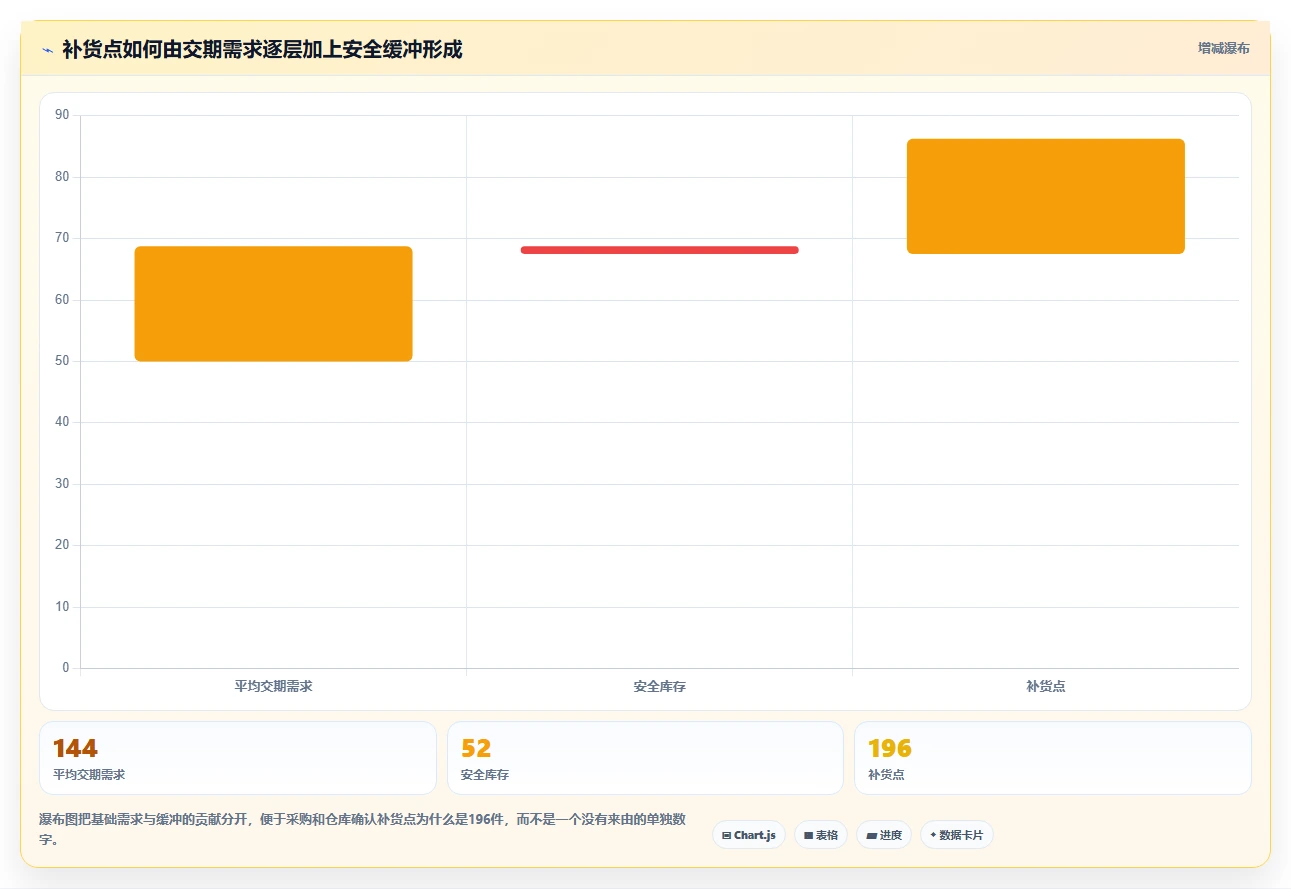Click the y-axis value 0
Viewport: 1291px width, 889px height.
coord(66,668)
